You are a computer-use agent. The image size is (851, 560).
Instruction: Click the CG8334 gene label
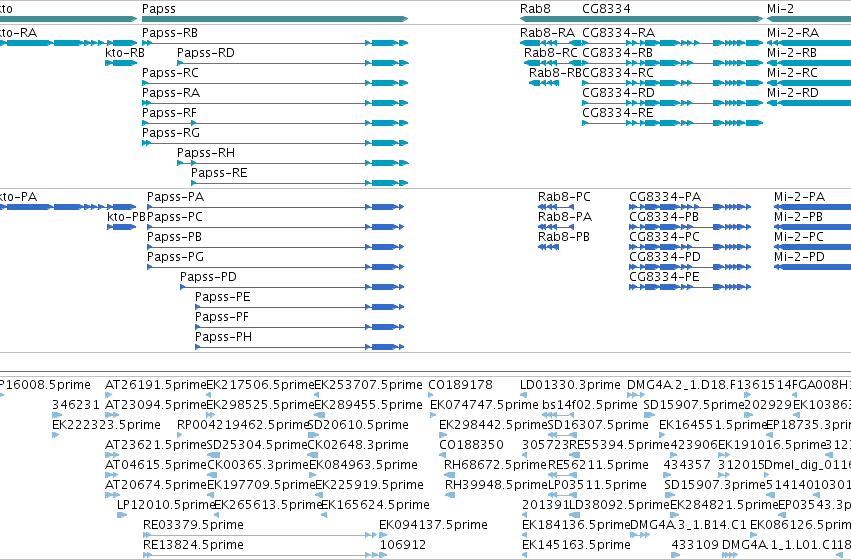click(x=606, y=9)
